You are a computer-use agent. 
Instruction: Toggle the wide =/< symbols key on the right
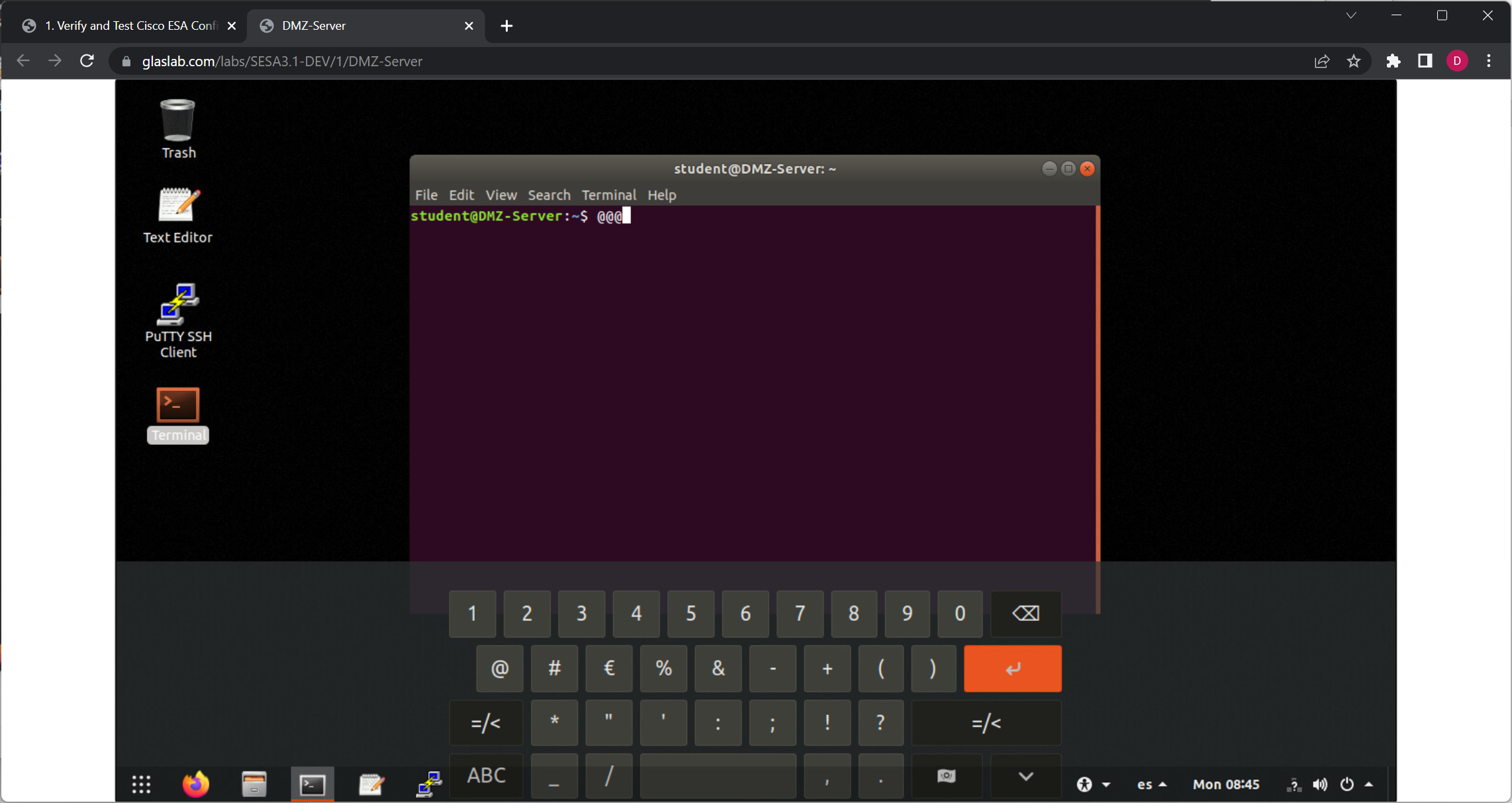click(986, 723)
